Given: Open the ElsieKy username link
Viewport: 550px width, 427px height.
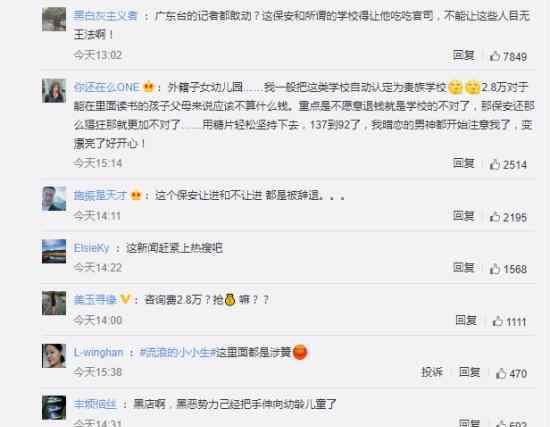Looking at the screenshot, I should coord(92,248).
